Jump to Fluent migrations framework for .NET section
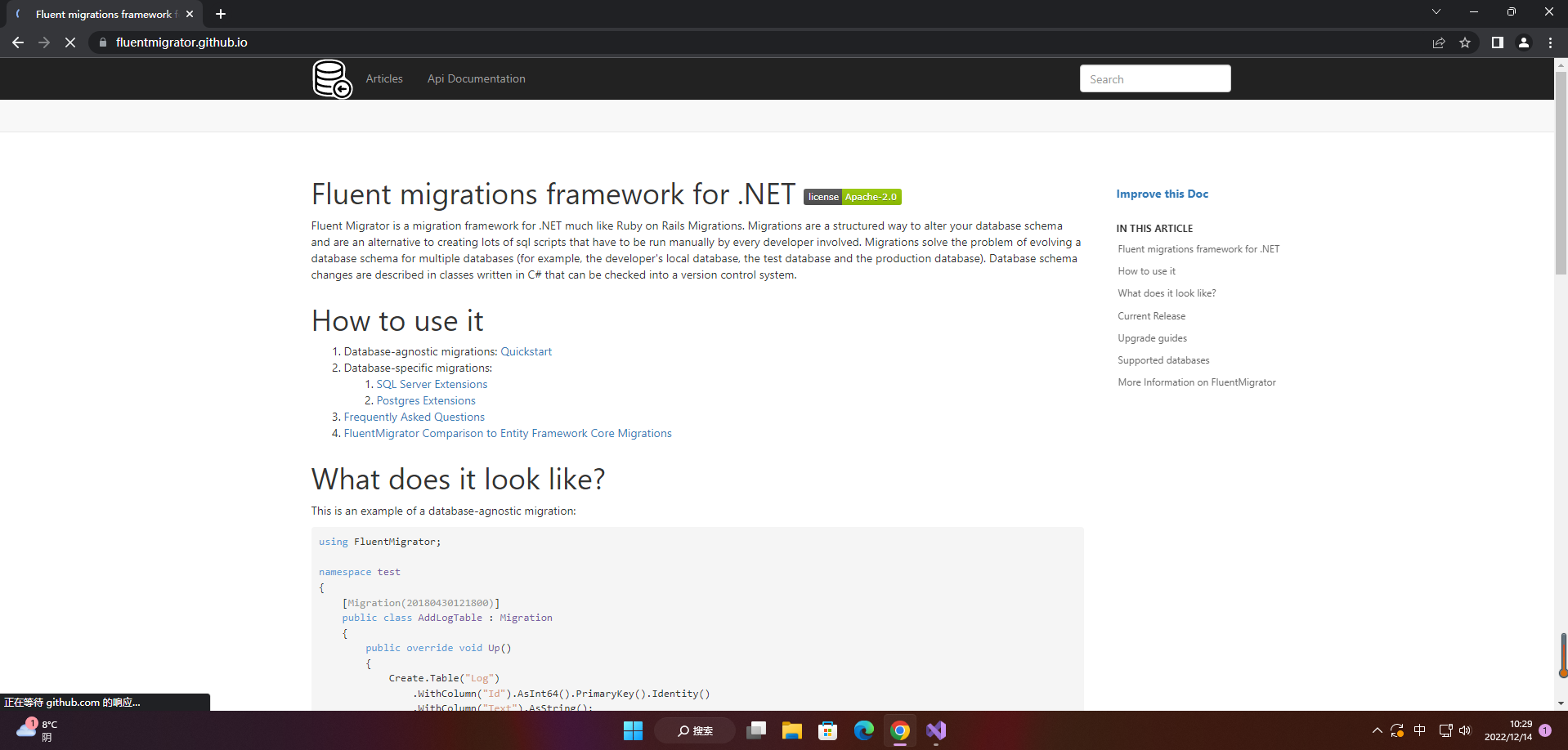The height and width of the screenshot is (750, 1568). point(1198,249)
